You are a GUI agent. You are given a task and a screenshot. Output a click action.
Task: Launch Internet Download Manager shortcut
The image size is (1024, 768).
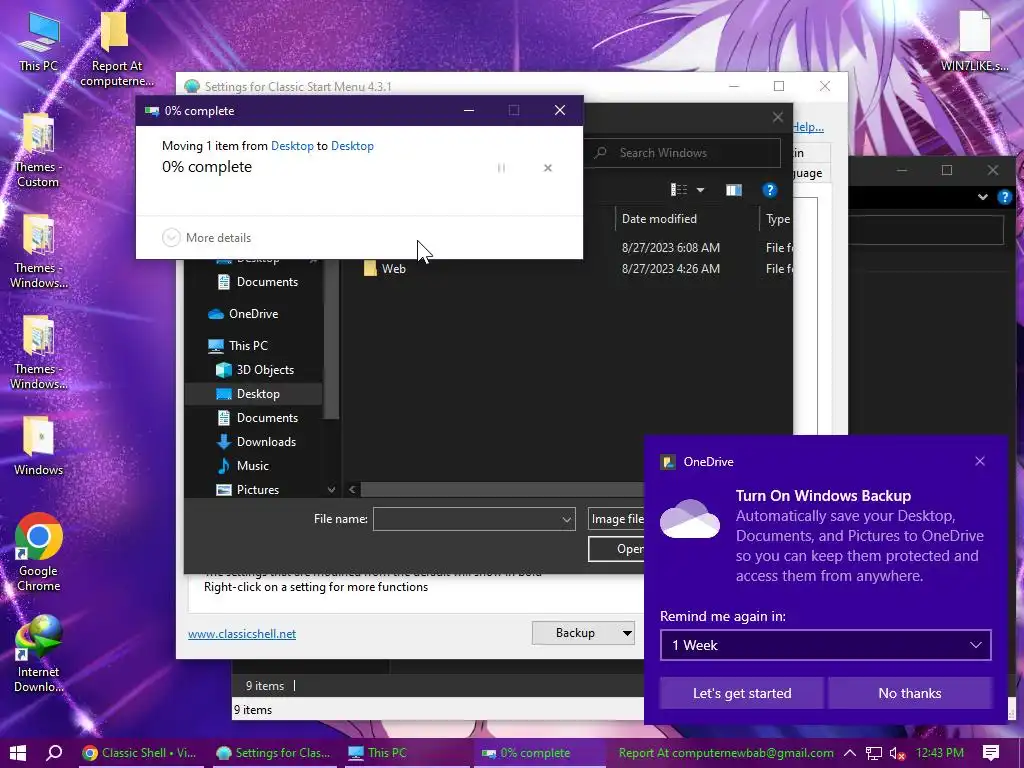(x=38, y=653)
